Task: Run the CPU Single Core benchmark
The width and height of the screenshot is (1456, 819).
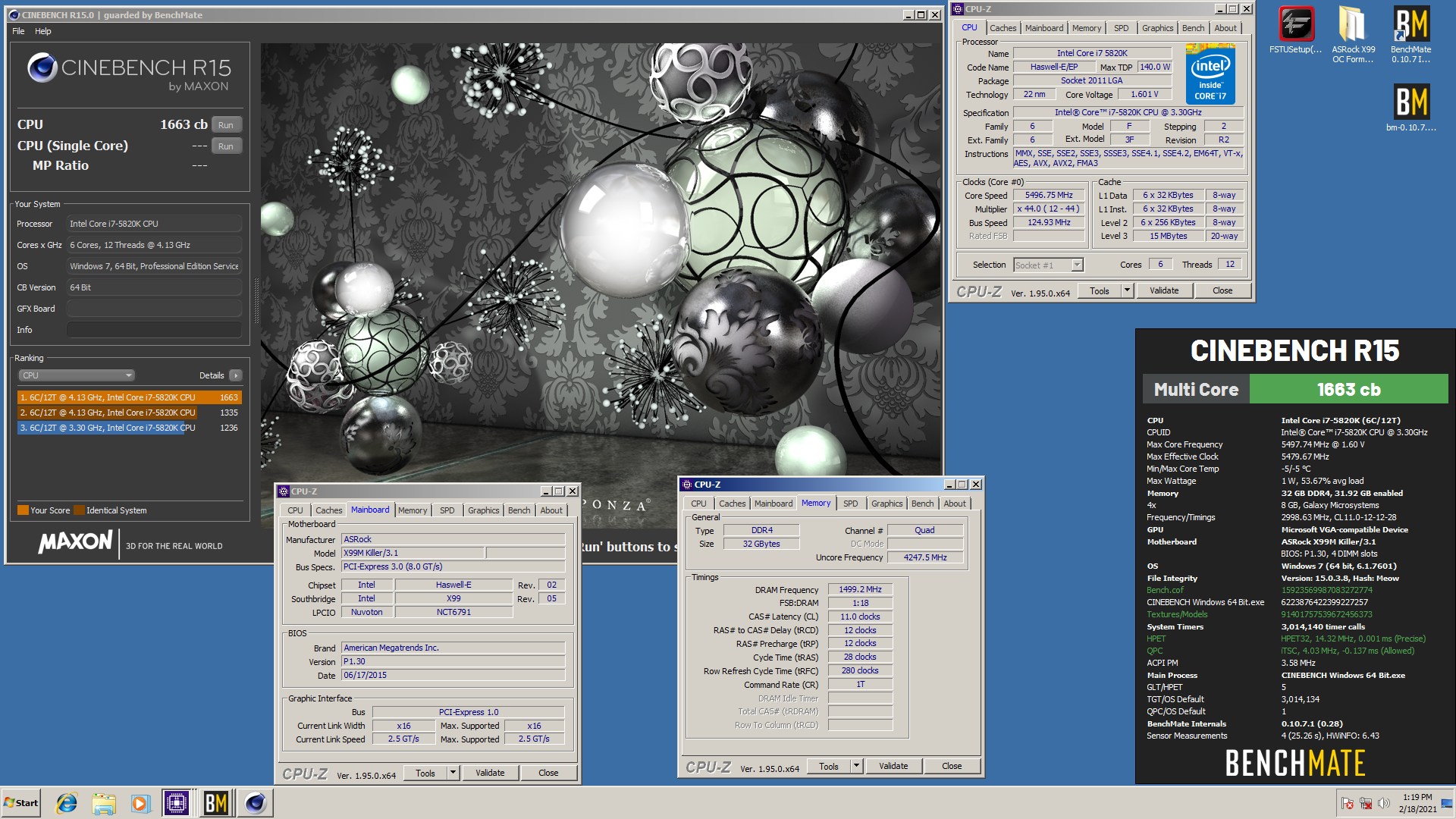Action: [226, 146]
